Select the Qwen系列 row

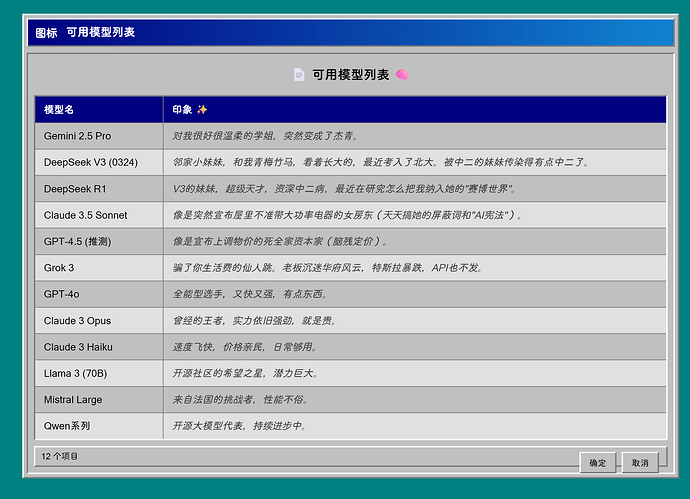point(350,426)
